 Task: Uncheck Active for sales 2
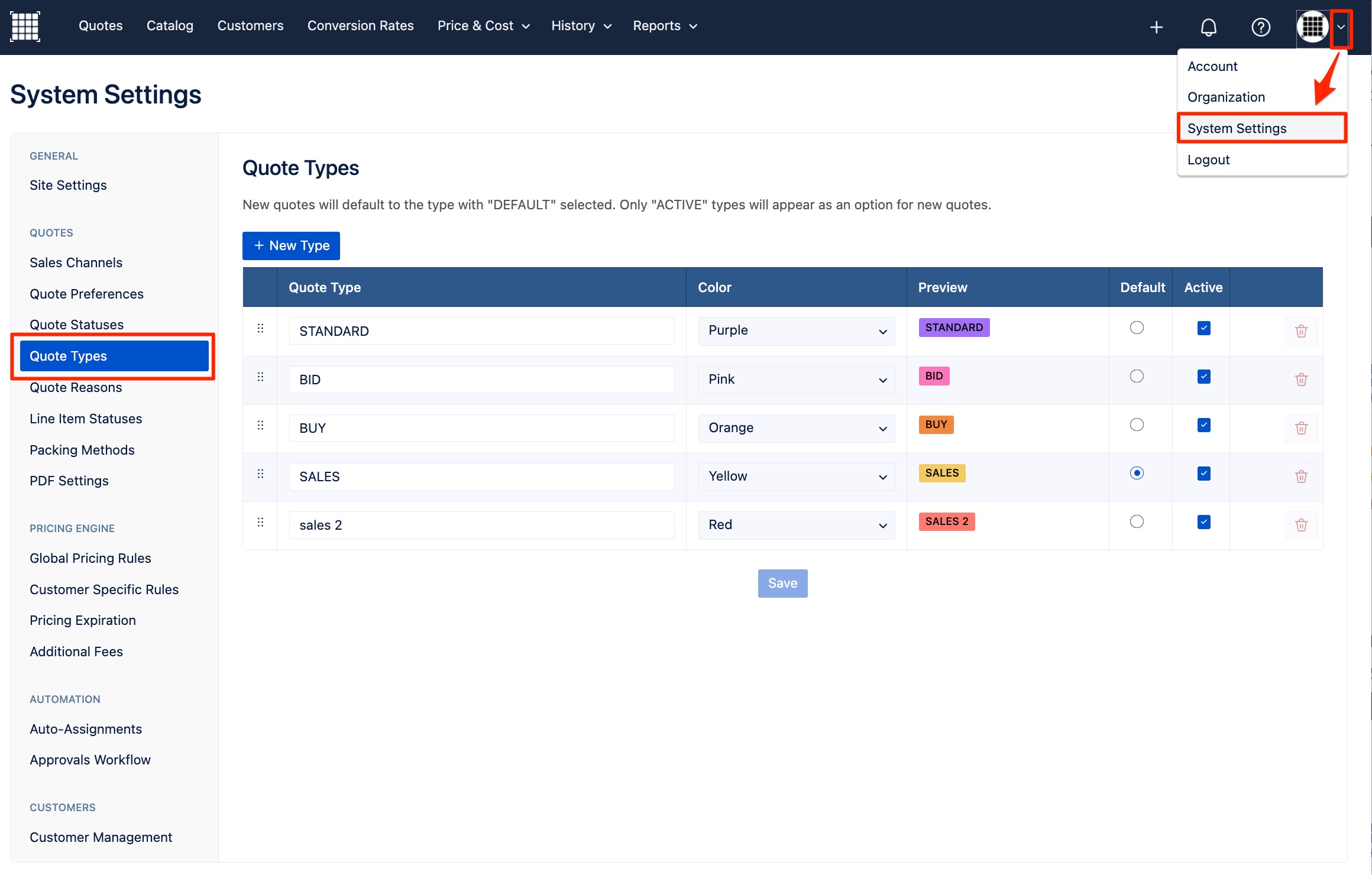pyautogui.click(x=1203, y=522)
